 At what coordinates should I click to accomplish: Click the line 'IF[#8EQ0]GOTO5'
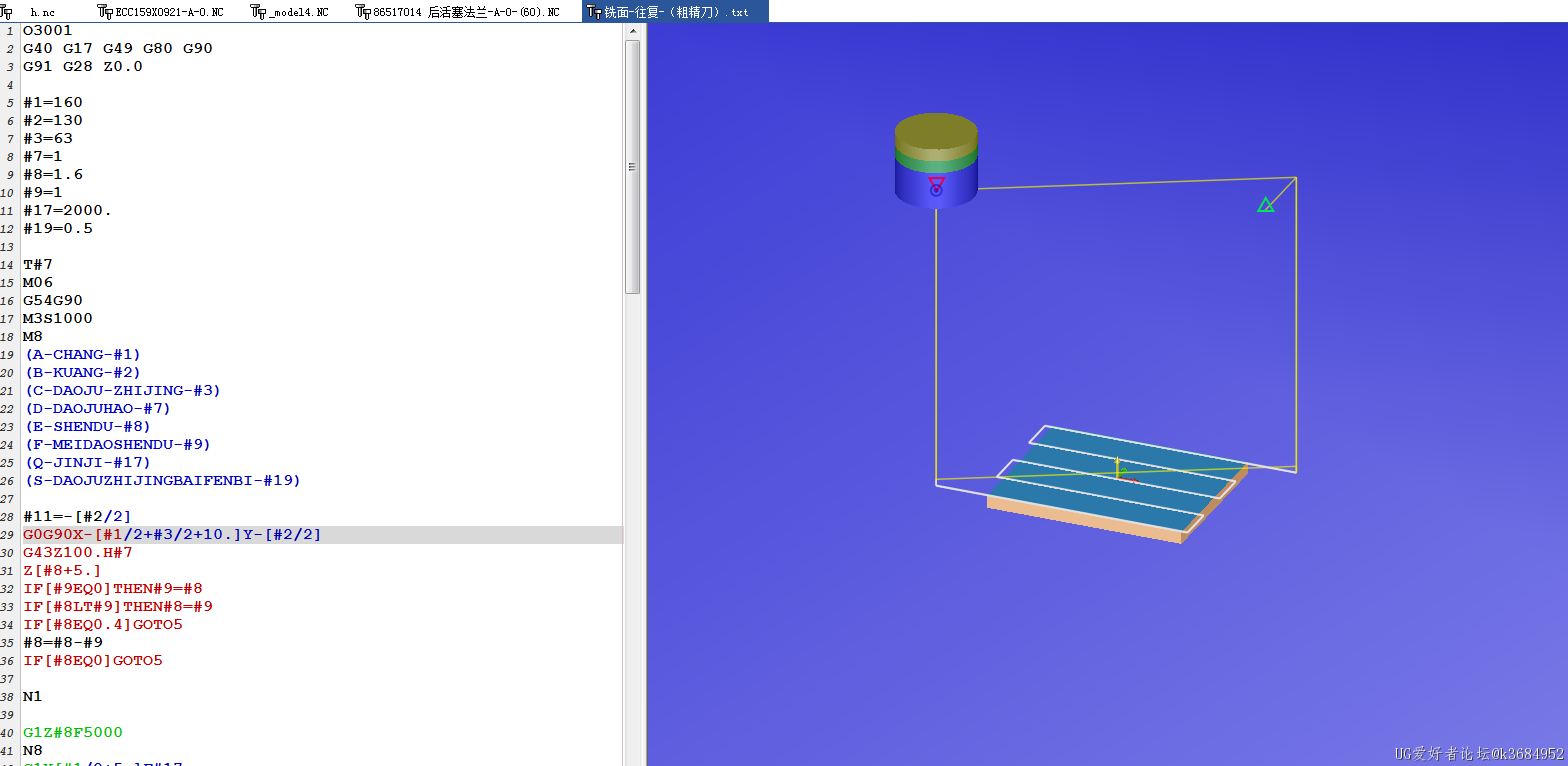(93, 660)
